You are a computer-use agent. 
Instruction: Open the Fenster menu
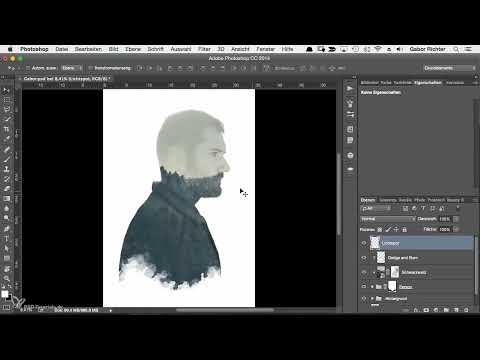pyautogui.click(x=265, y=49)
